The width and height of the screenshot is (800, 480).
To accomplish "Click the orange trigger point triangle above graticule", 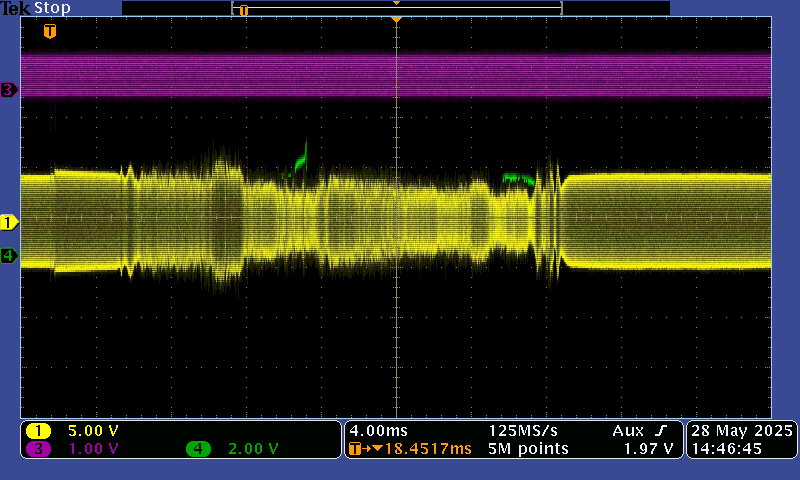I will pos(396,19).
